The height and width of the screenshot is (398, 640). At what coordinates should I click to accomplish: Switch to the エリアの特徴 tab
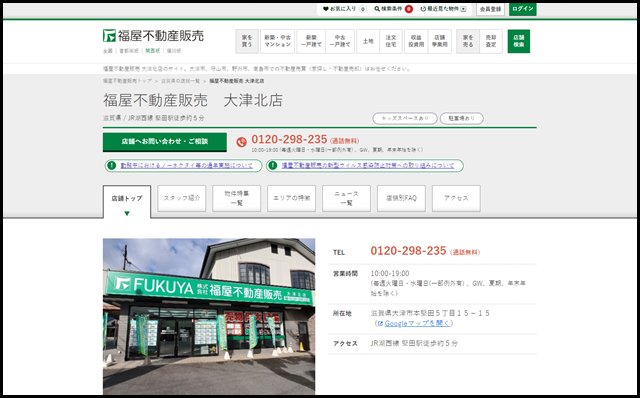coord(291,198)
